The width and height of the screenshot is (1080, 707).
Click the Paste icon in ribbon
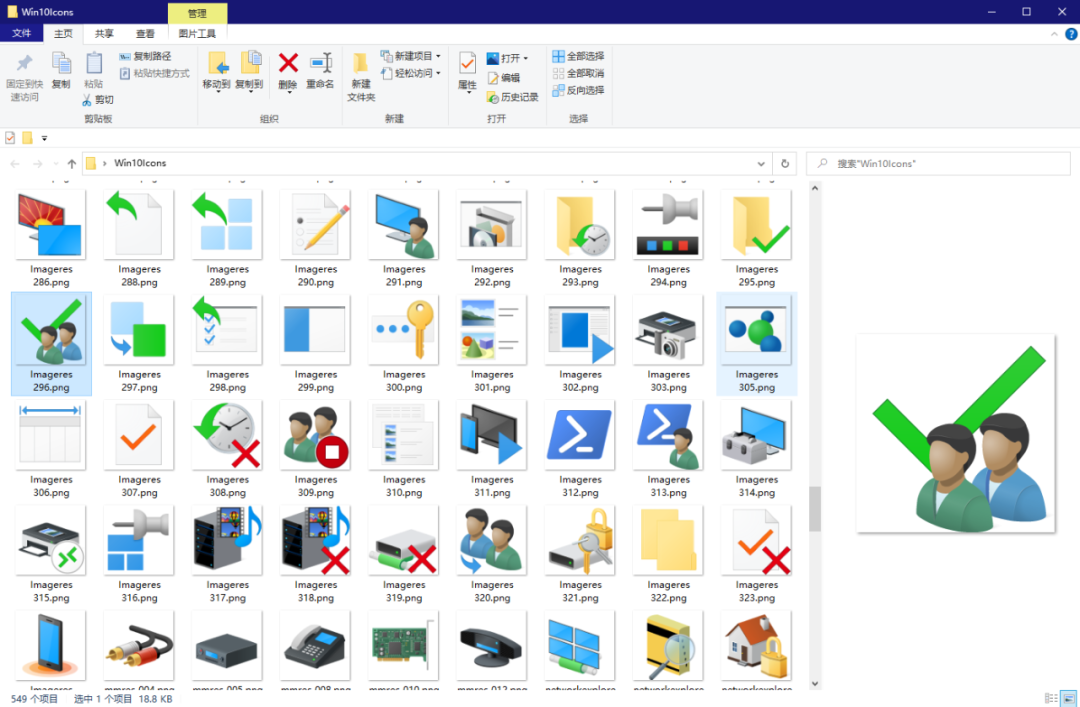click(x=94, y=64)
